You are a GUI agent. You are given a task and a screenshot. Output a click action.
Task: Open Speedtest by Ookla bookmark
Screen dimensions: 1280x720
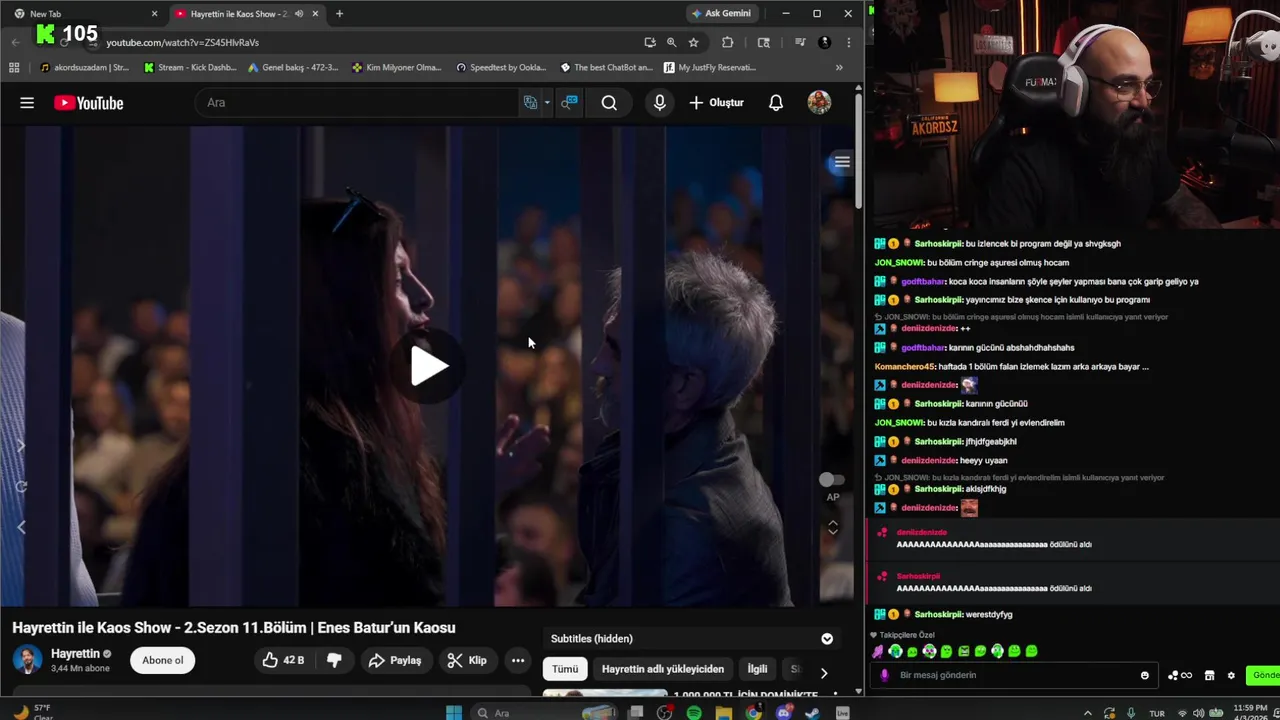click(x=501, y=68)
